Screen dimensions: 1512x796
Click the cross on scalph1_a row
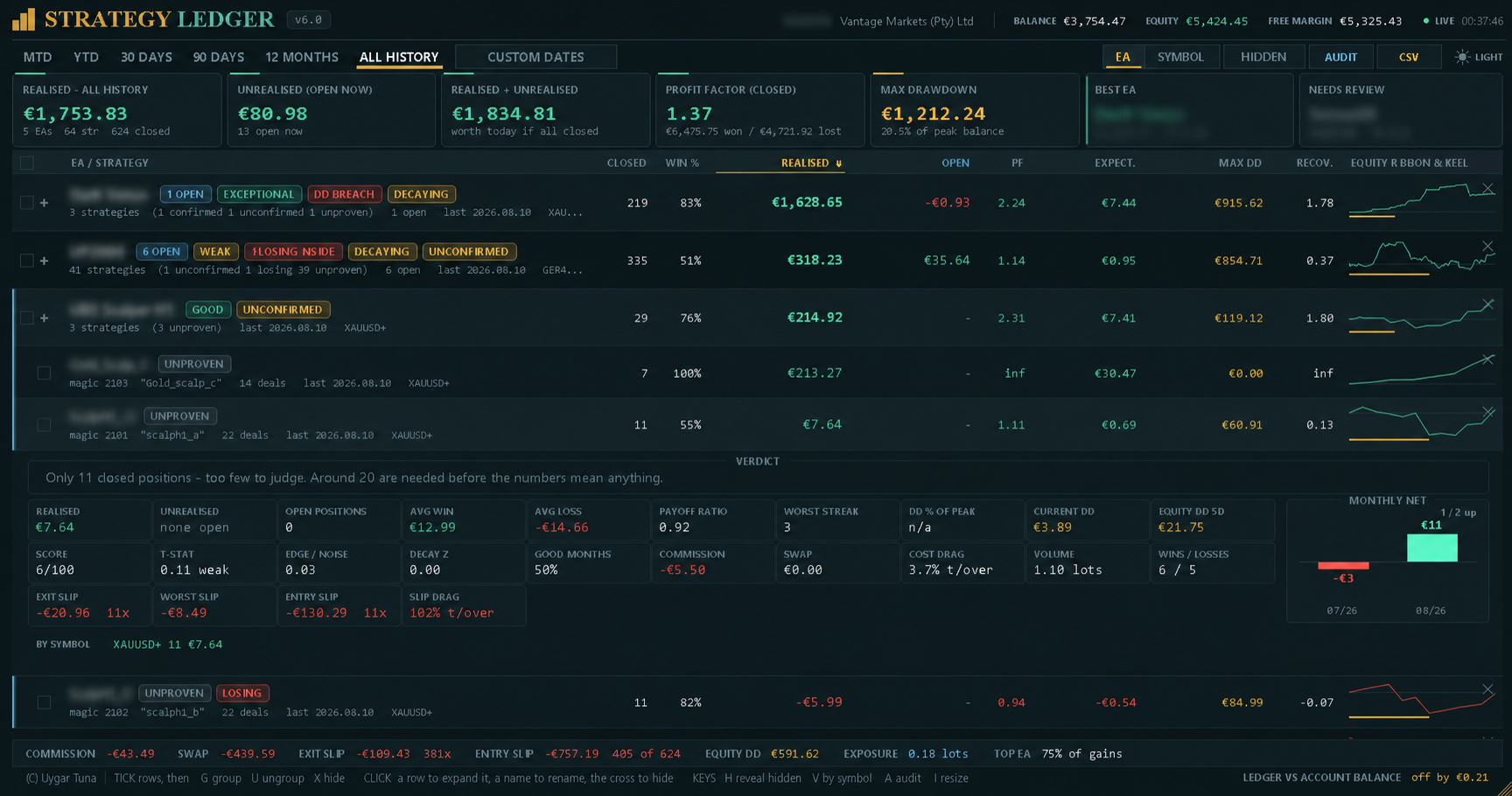pos(1487,411)
